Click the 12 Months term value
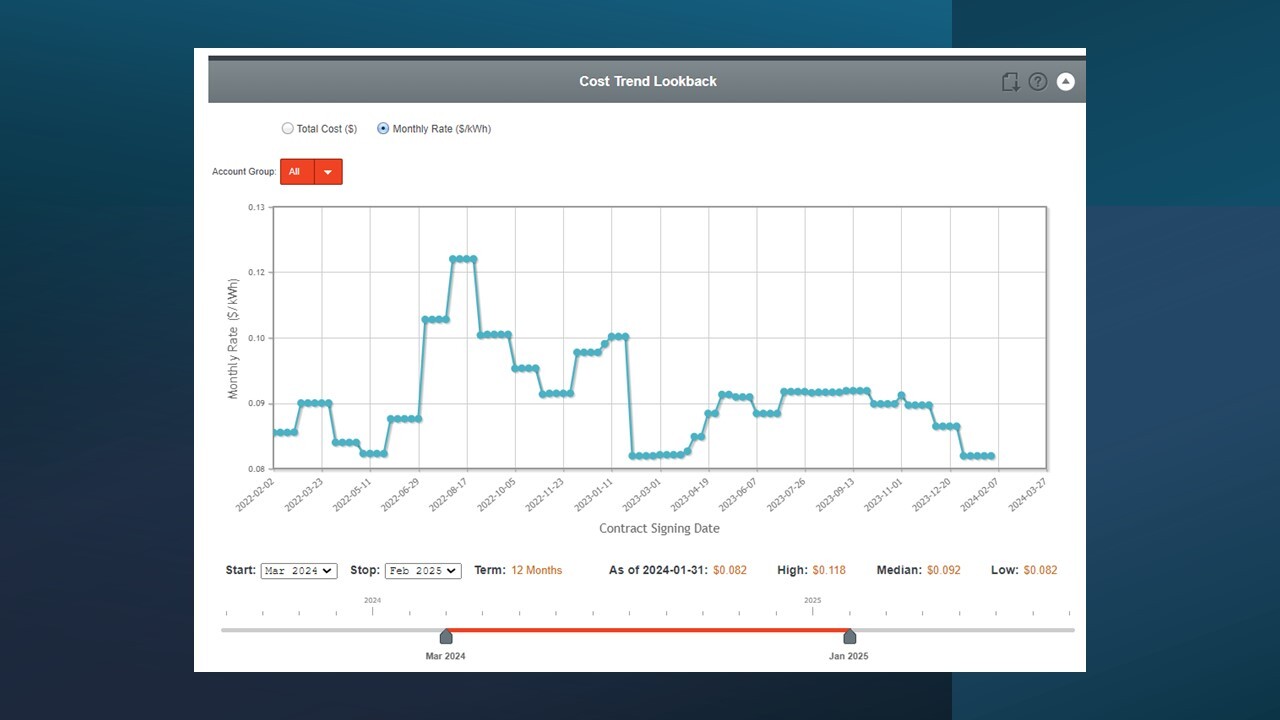This screenshot has height=720, width=1280. tap(536, 571)
